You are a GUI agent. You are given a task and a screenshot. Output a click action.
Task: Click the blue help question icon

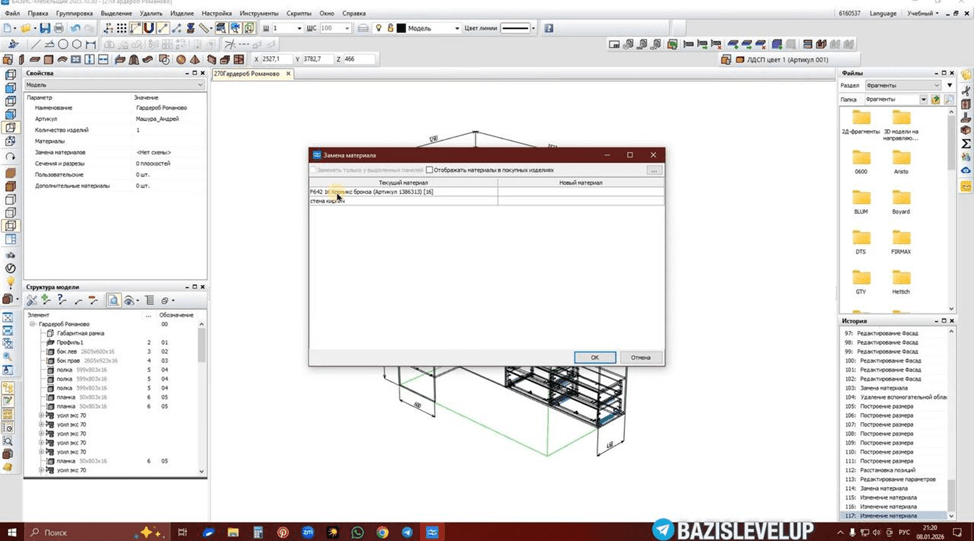coord(548,28)
